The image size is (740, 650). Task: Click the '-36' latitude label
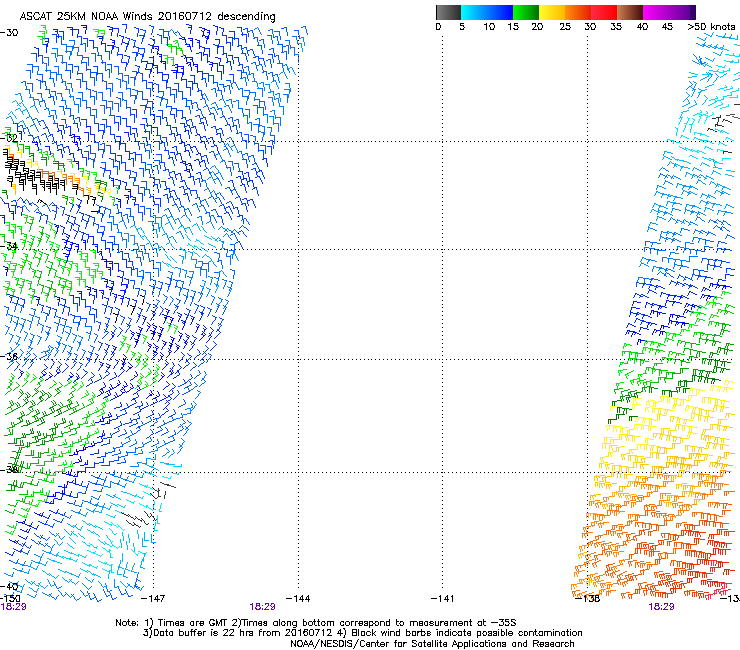[9, 356]
